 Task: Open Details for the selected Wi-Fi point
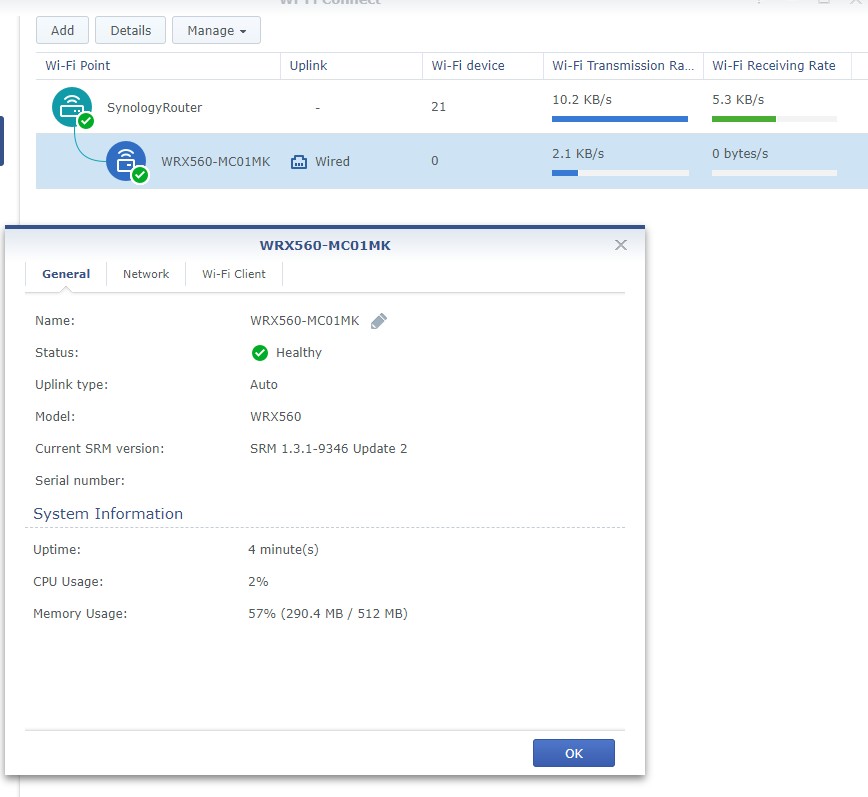(131, 30)
